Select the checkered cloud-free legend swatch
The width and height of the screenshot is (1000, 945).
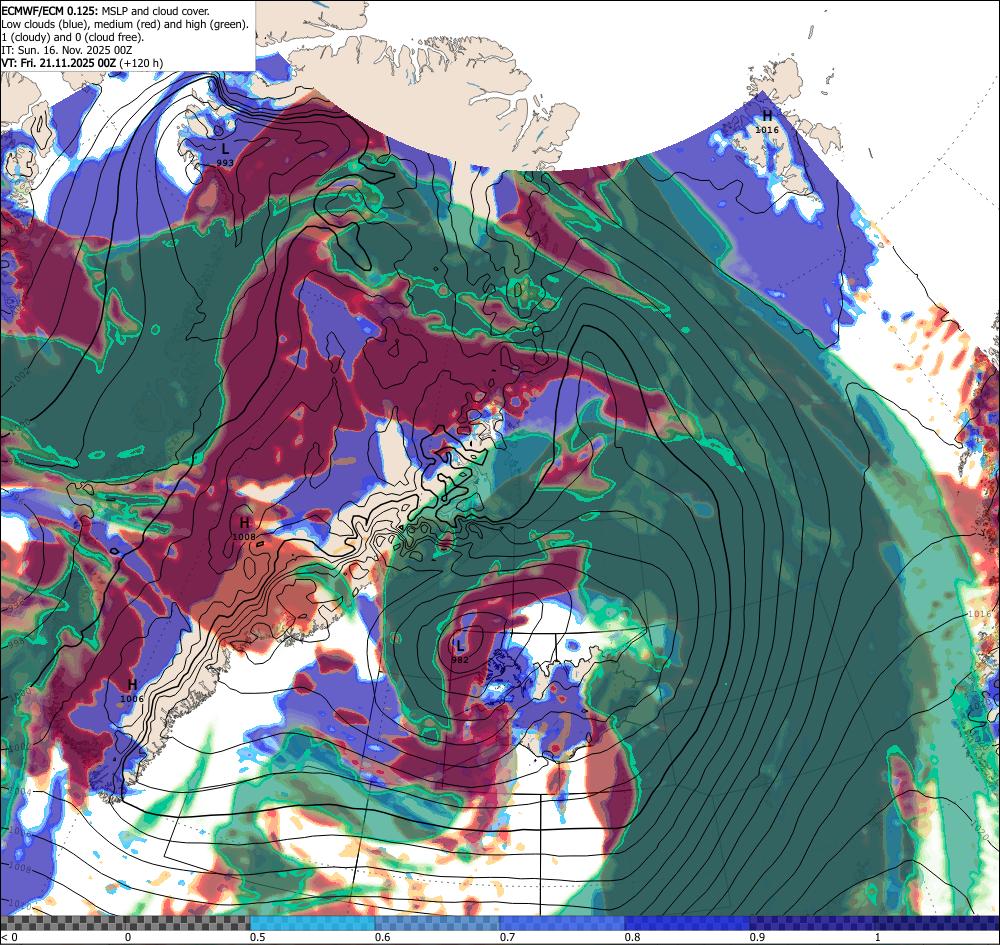pyautogui.click(x=125, y=923)
